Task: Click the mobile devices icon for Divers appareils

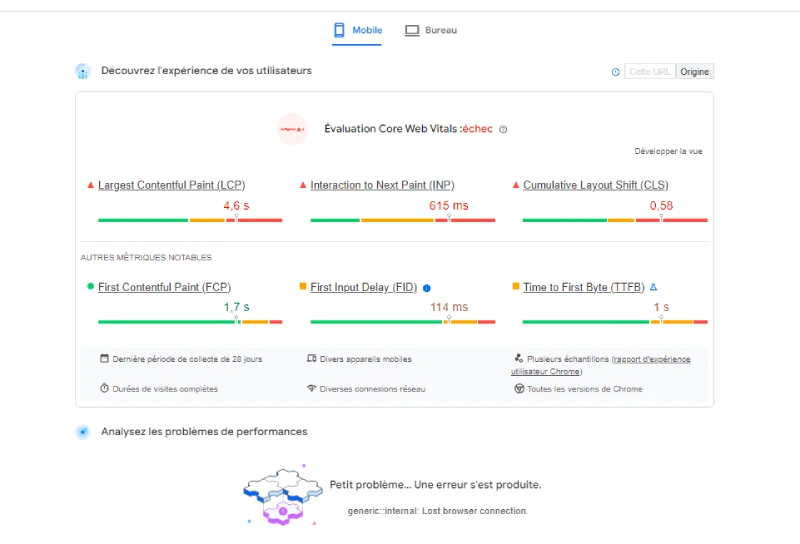Action: pos(311,359)
